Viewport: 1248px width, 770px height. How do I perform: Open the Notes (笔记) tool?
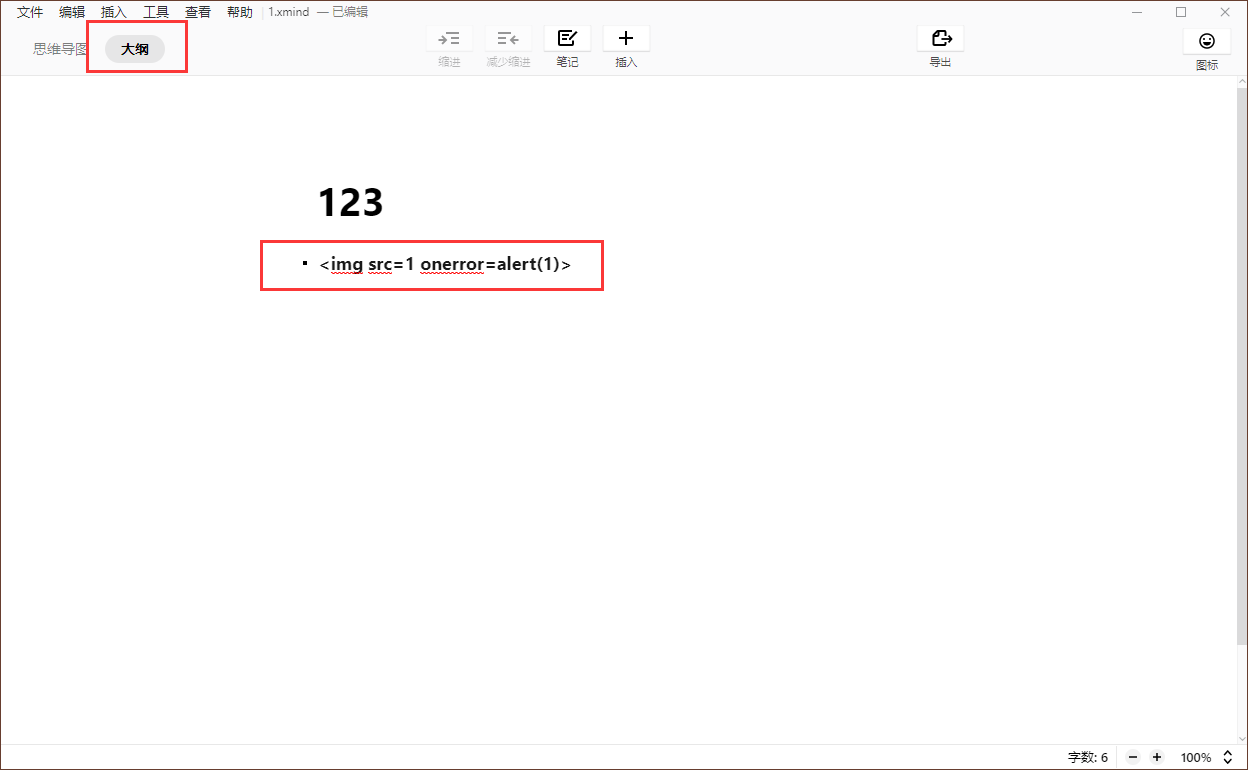(x=567, y=39)
